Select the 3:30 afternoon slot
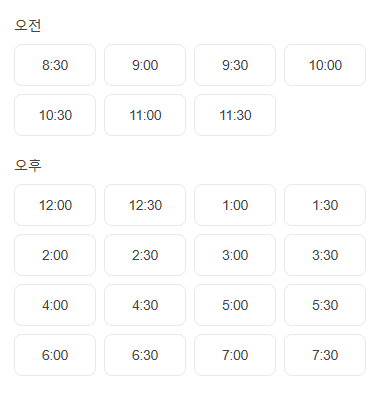This screenshot has height=397, width=376. 325,255
